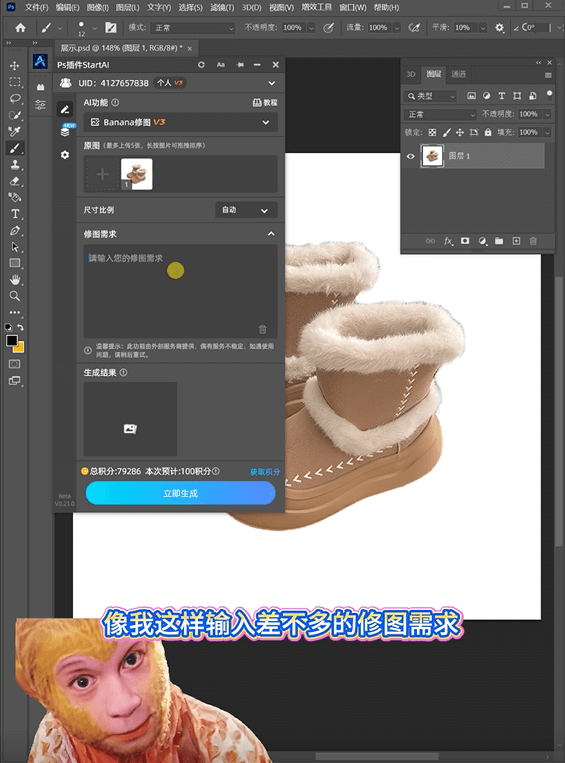
Task: Toggle lock all padlock icon
Action: (x=488, y=132)
